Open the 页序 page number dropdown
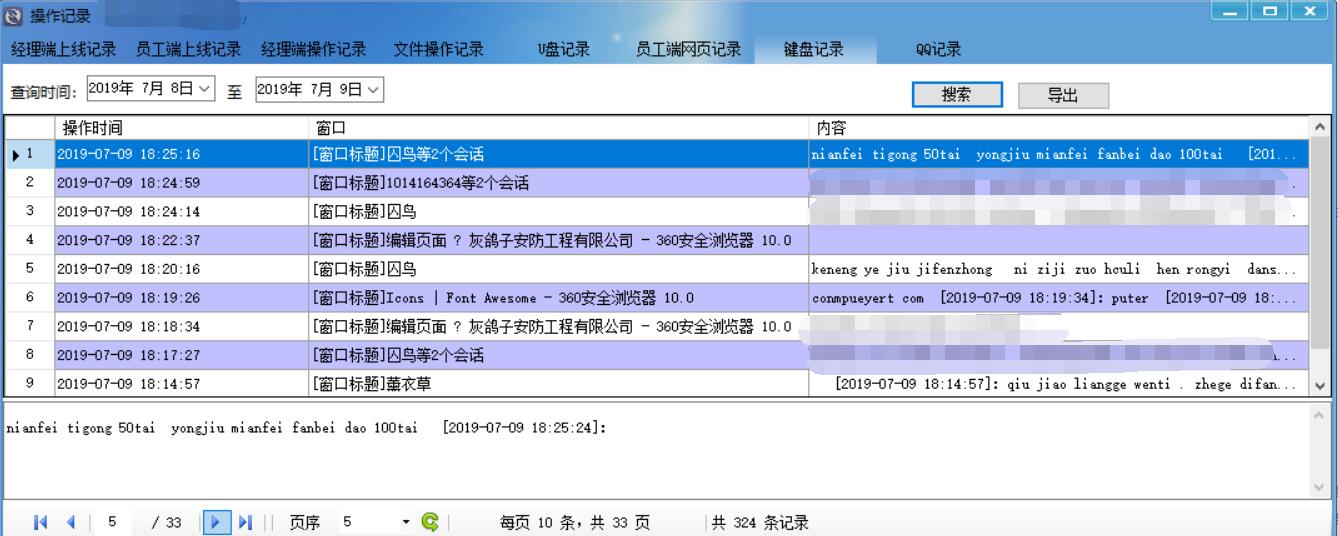 (406, 522)
